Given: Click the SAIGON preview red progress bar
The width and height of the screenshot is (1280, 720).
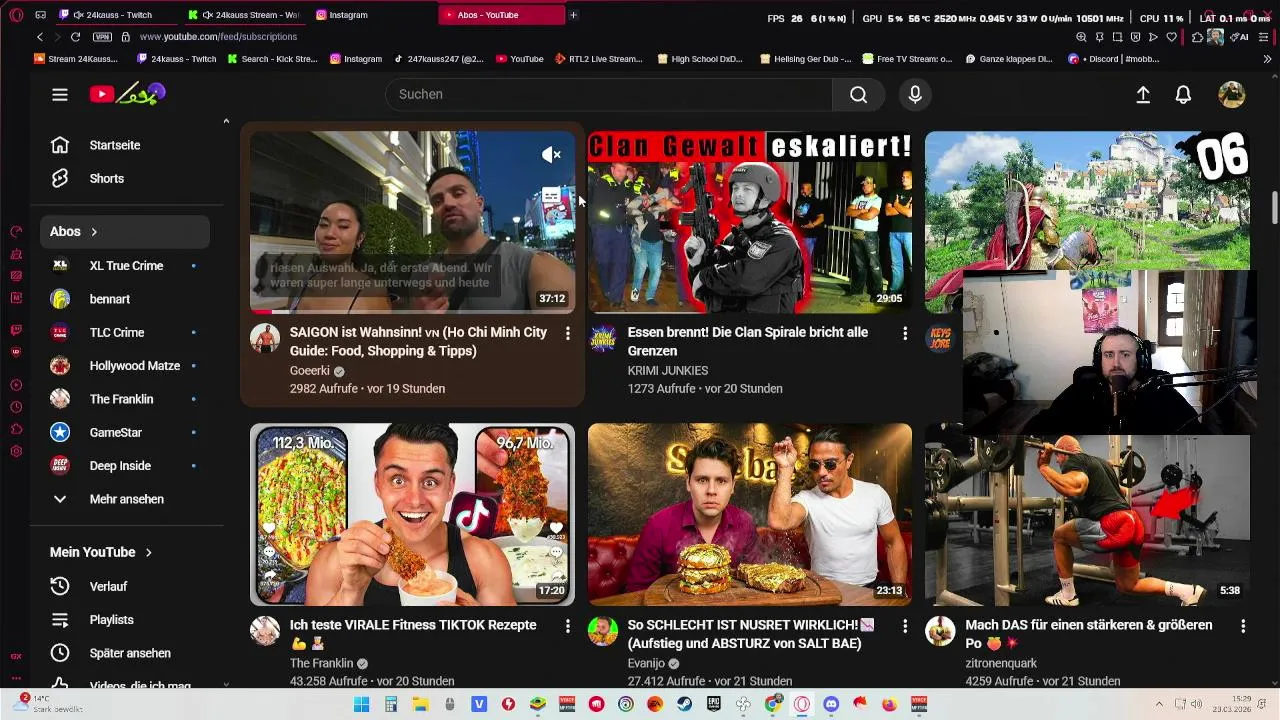Looking at the screenshot, I should coord(412,312).
